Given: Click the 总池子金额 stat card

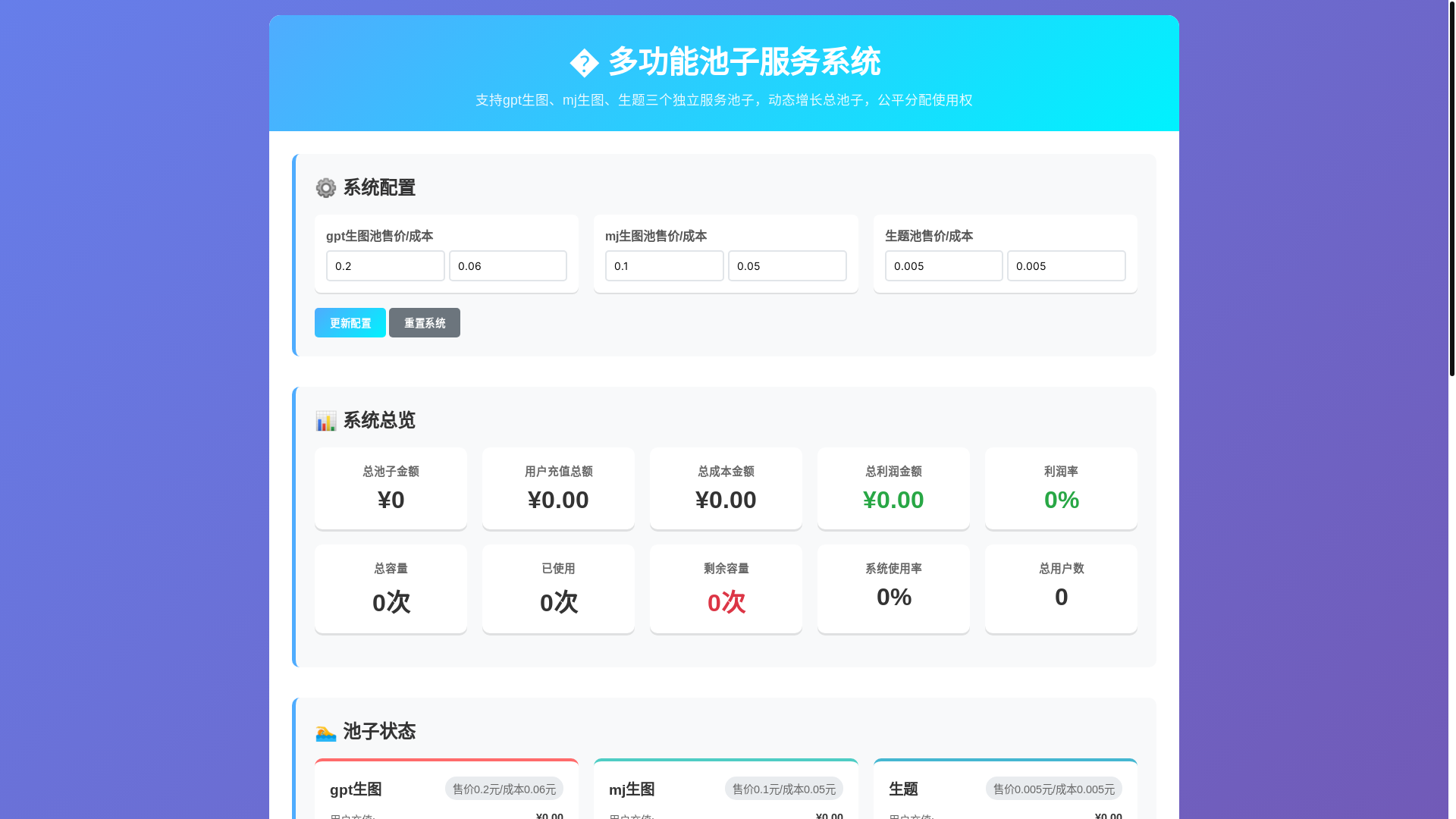Looking at the screenshot, I should pyautogui.click(x=391, y=488).
